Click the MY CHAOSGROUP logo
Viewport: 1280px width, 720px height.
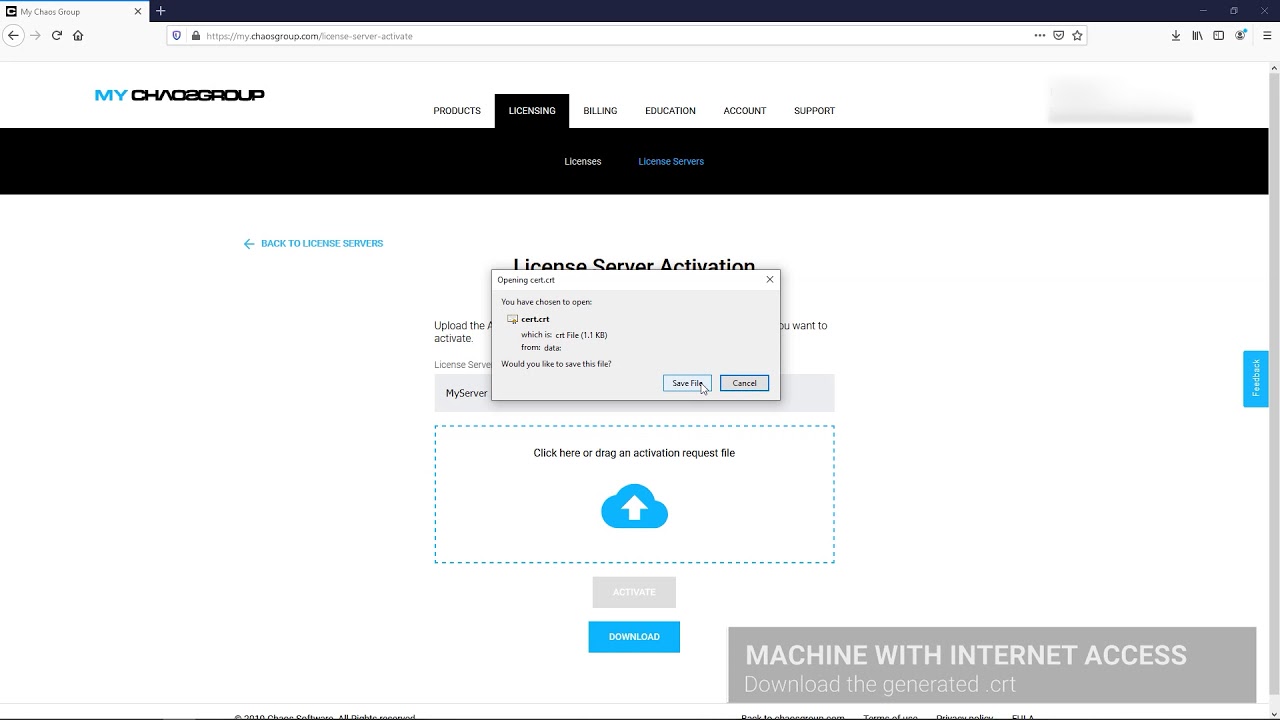[180, 95]
